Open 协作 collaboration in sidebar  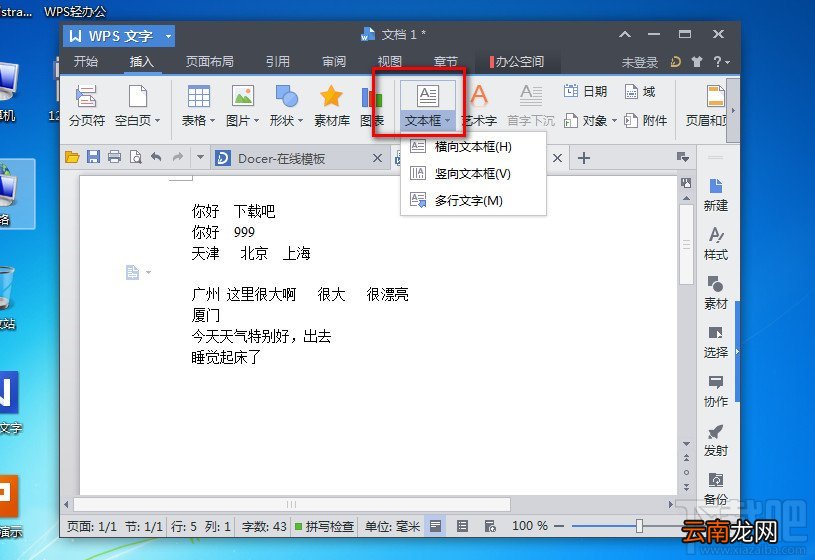pyautogui.click(x=716, y=390)
